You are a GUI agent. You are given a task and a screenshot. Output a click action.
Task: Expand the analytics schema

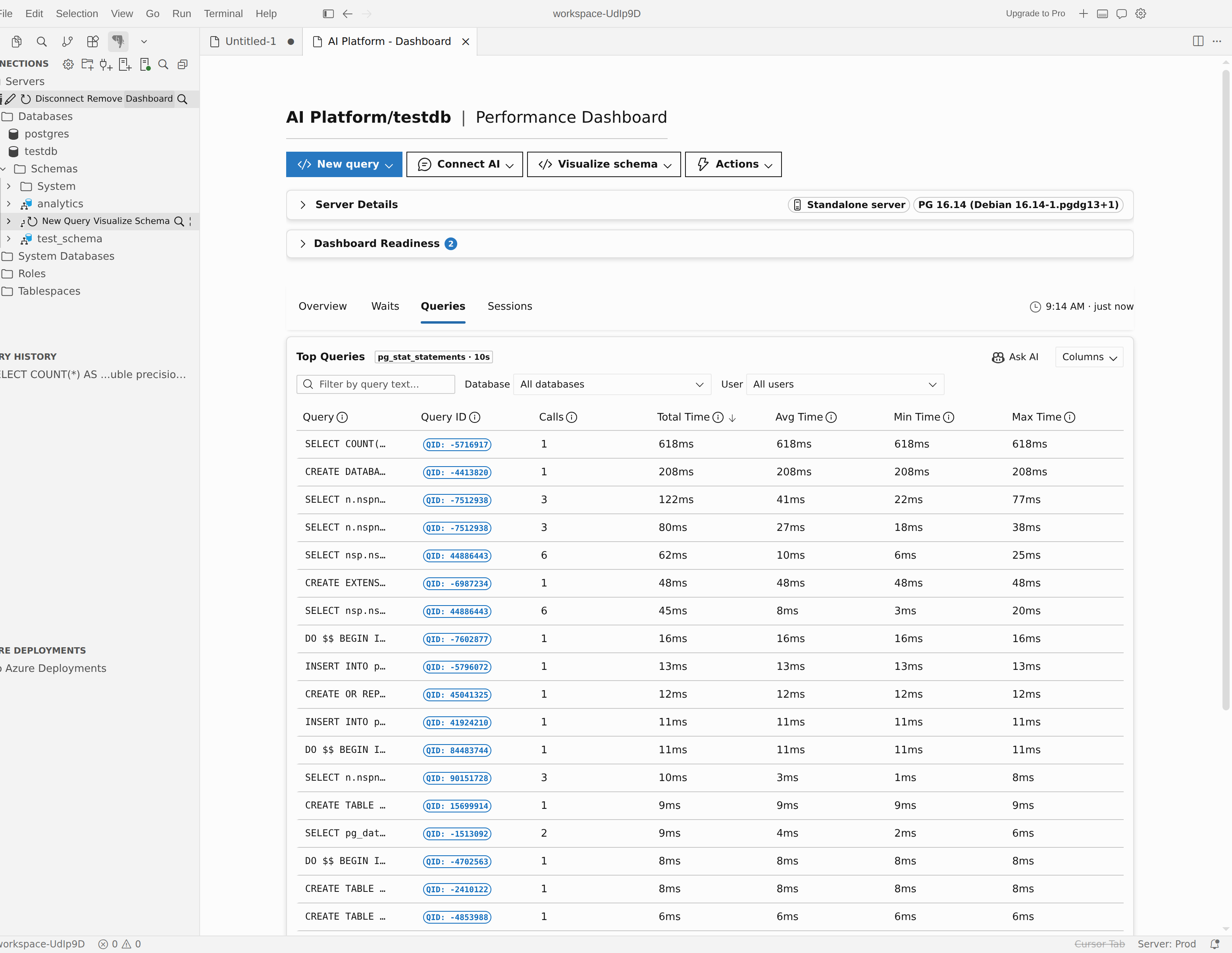[x=8, y=204]
